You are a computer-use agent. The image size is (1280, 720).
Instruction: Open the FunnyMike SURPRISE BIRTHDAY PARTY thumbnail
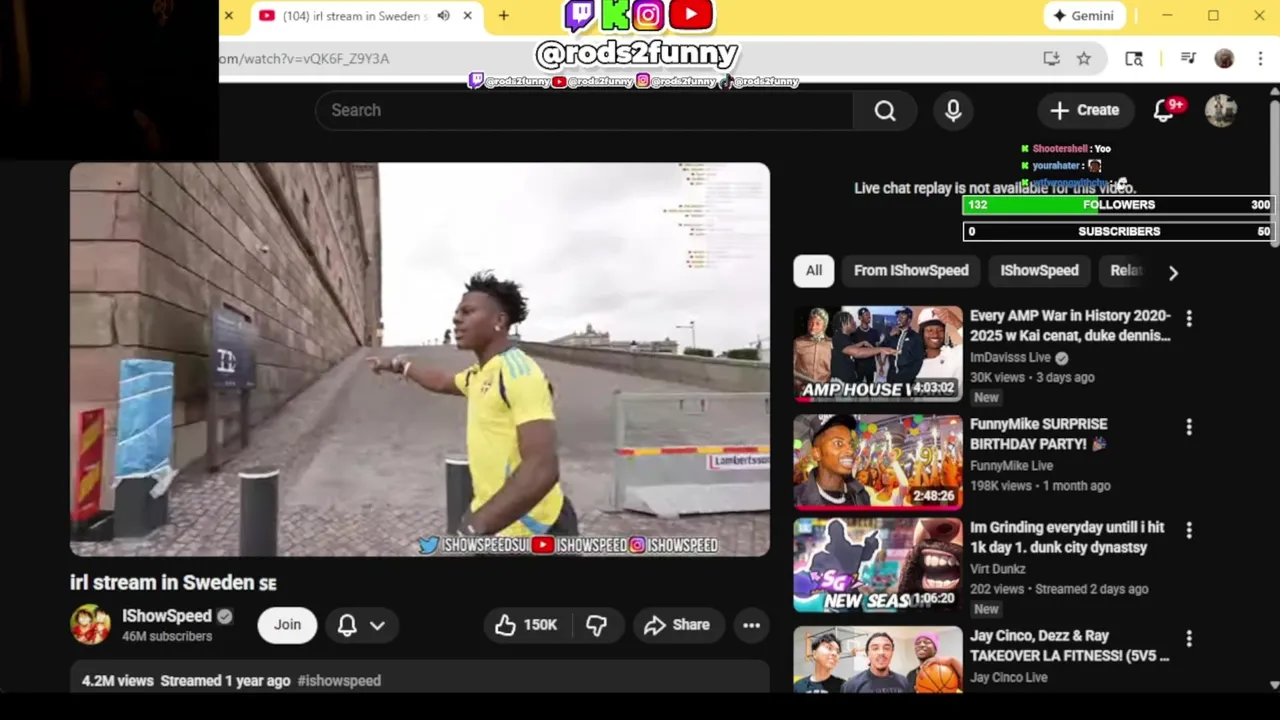(878, 462)
